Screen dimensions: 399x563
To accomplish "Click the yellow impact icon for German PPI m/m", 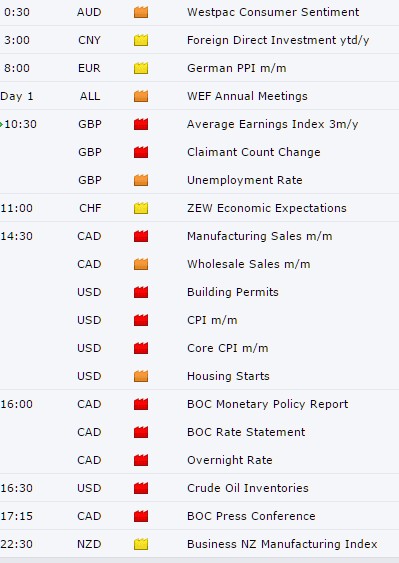I will tap(141, 68).
